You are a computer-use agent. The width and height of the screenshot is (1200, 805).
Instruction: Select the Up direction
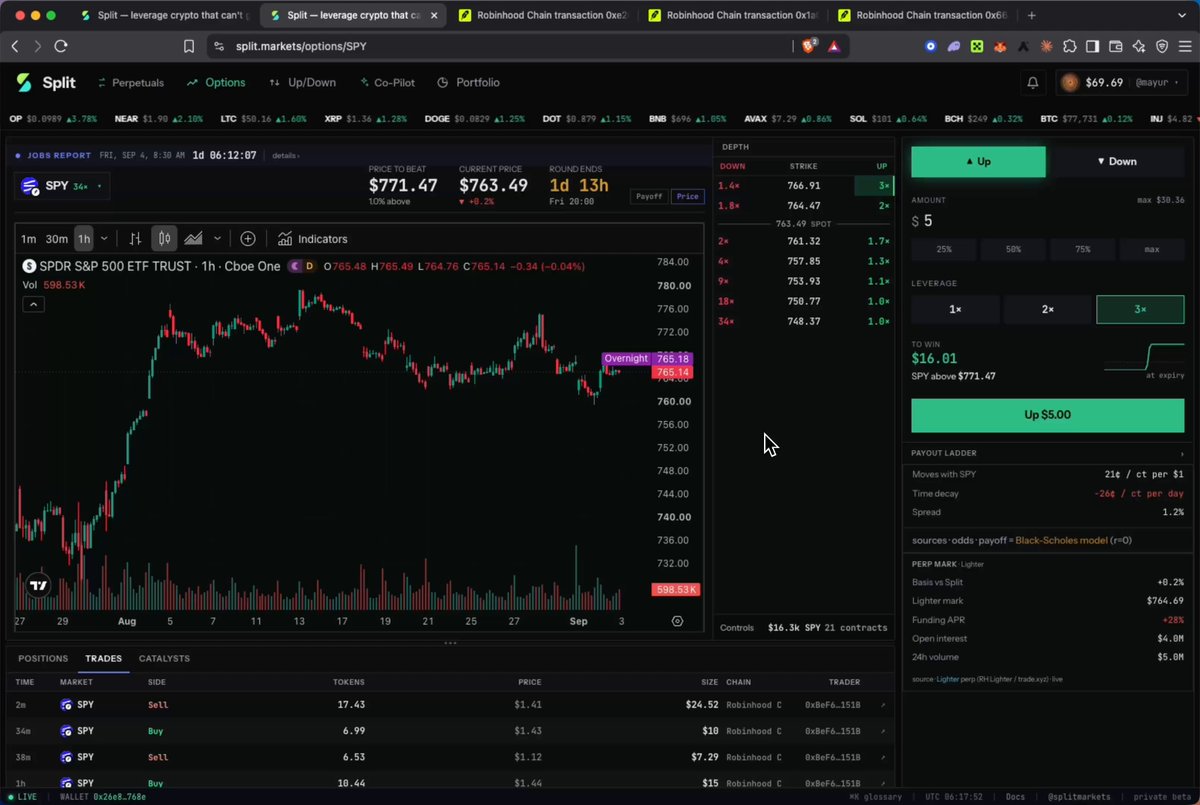point(978,161)
